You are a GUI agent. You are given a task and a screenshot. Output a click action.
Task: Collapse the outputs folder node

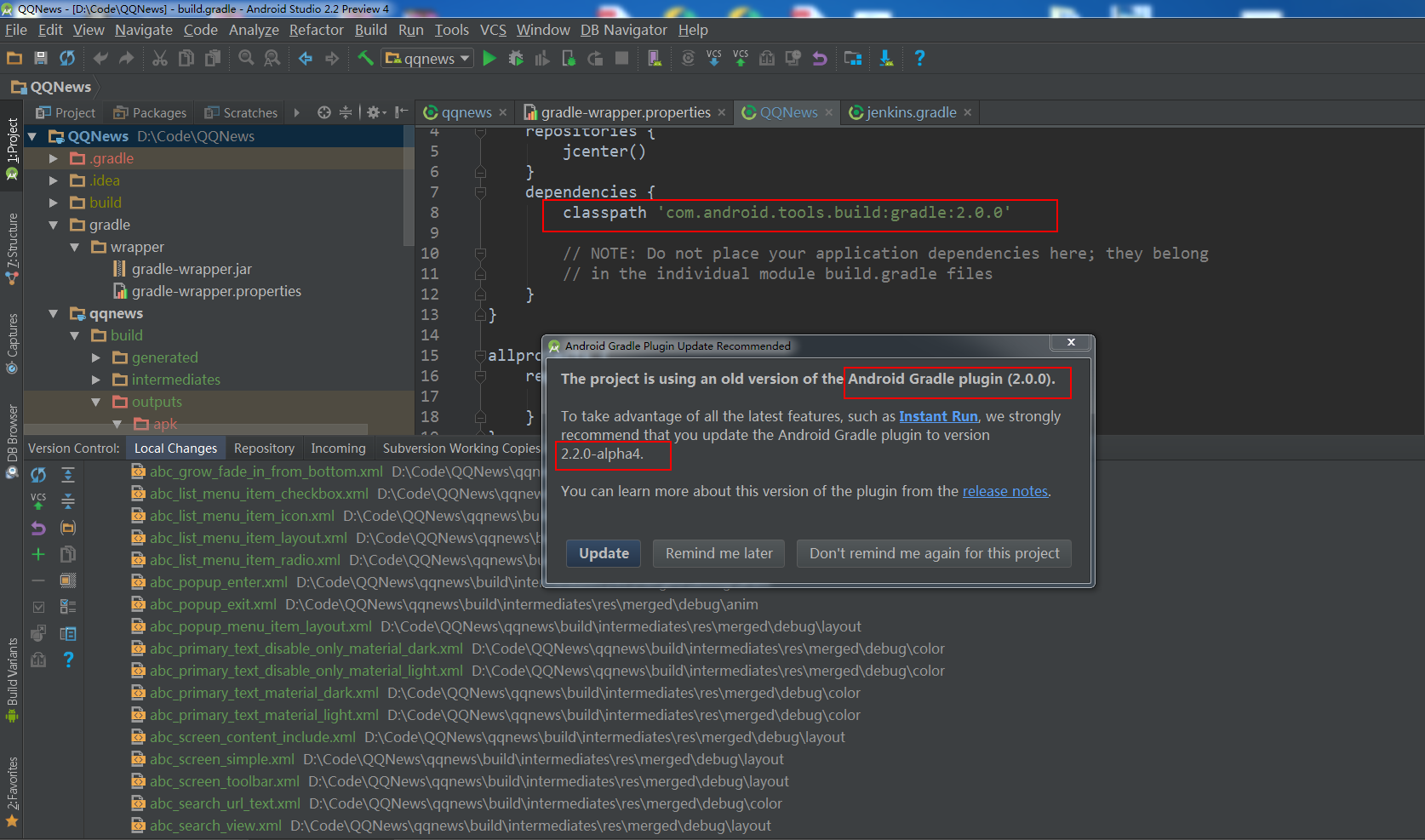(96, 402)
